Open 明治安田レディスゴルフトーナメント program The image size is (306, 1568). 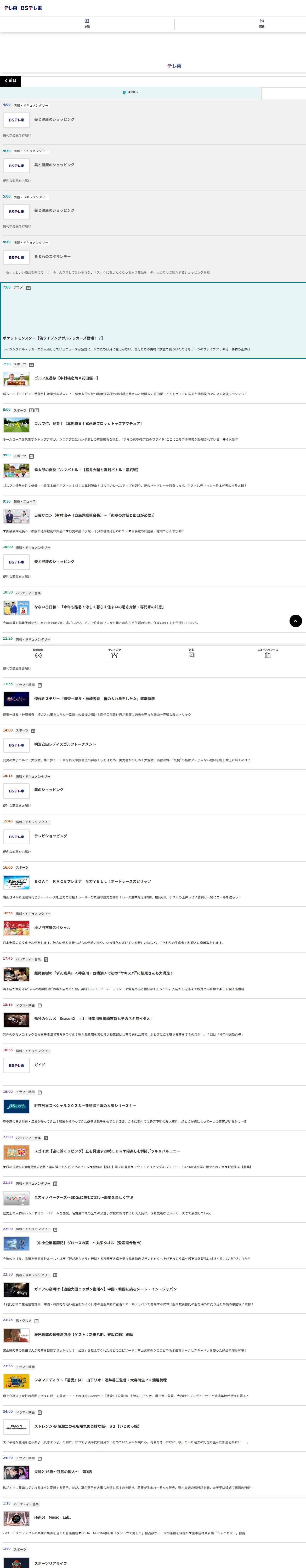click(x=65, y=744)
